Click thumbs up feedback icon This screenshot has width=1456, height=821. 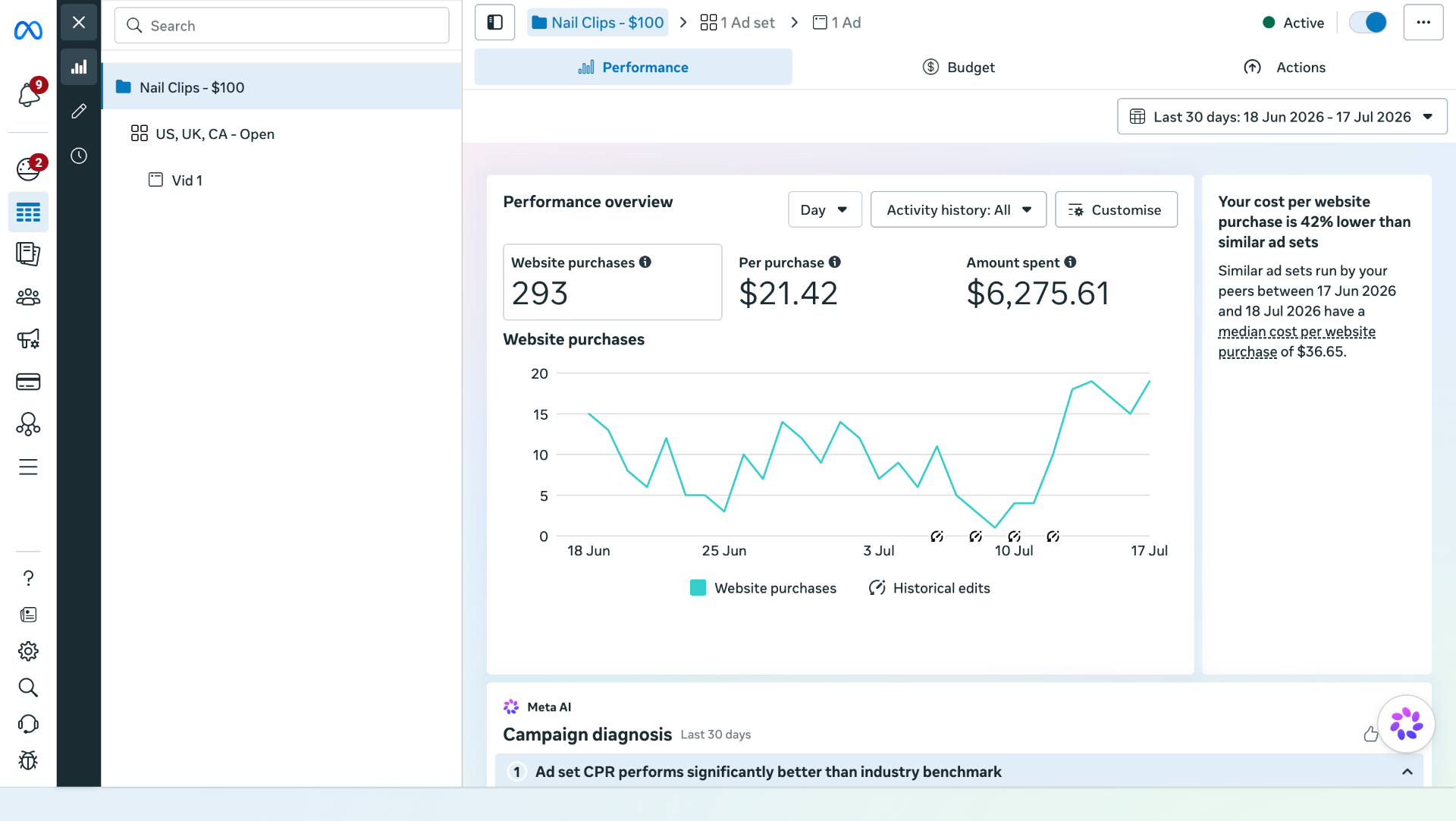pos(1370,734)
